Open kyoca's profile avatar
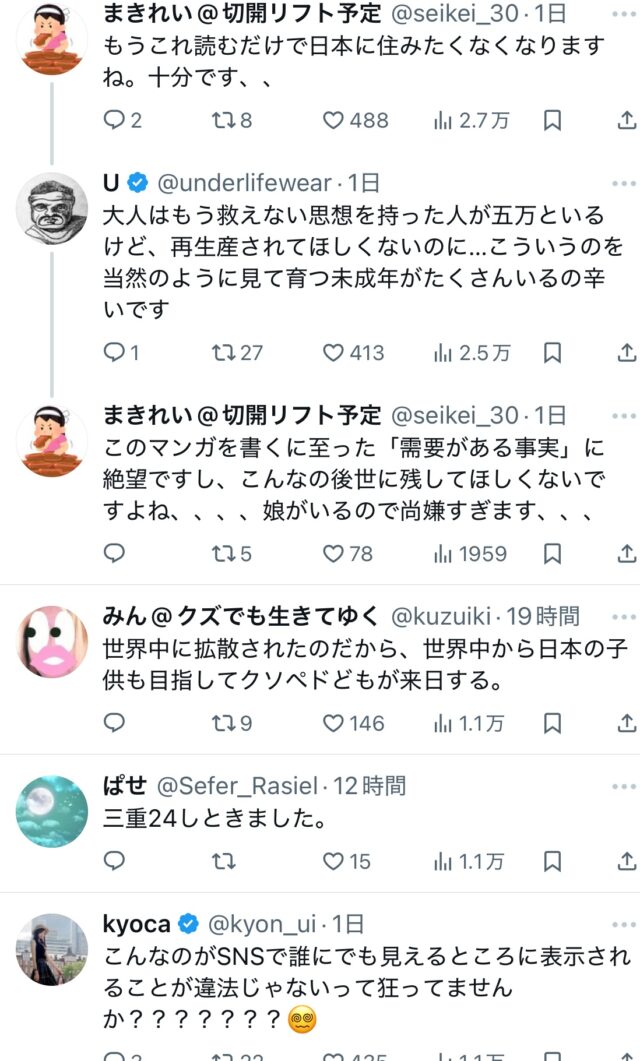 coord(52,949)
